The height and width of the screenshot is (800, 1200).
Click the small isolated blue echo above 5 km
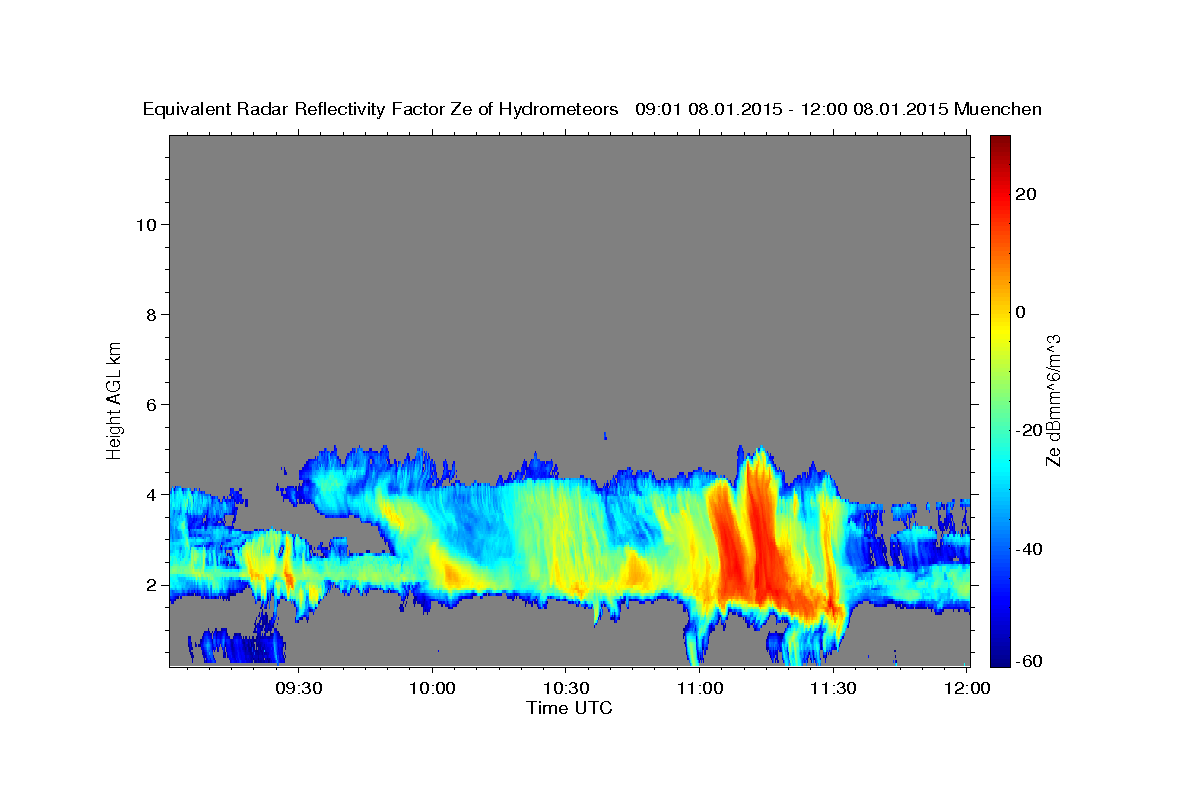coord(606,436)
